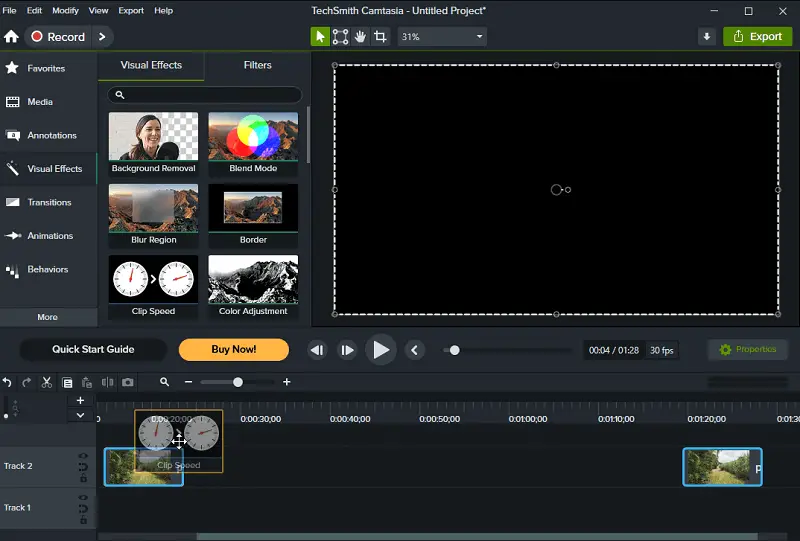Zoom out timeline with minus button
Viewport: 800px width, 541px height.
[x=188, y=382]
